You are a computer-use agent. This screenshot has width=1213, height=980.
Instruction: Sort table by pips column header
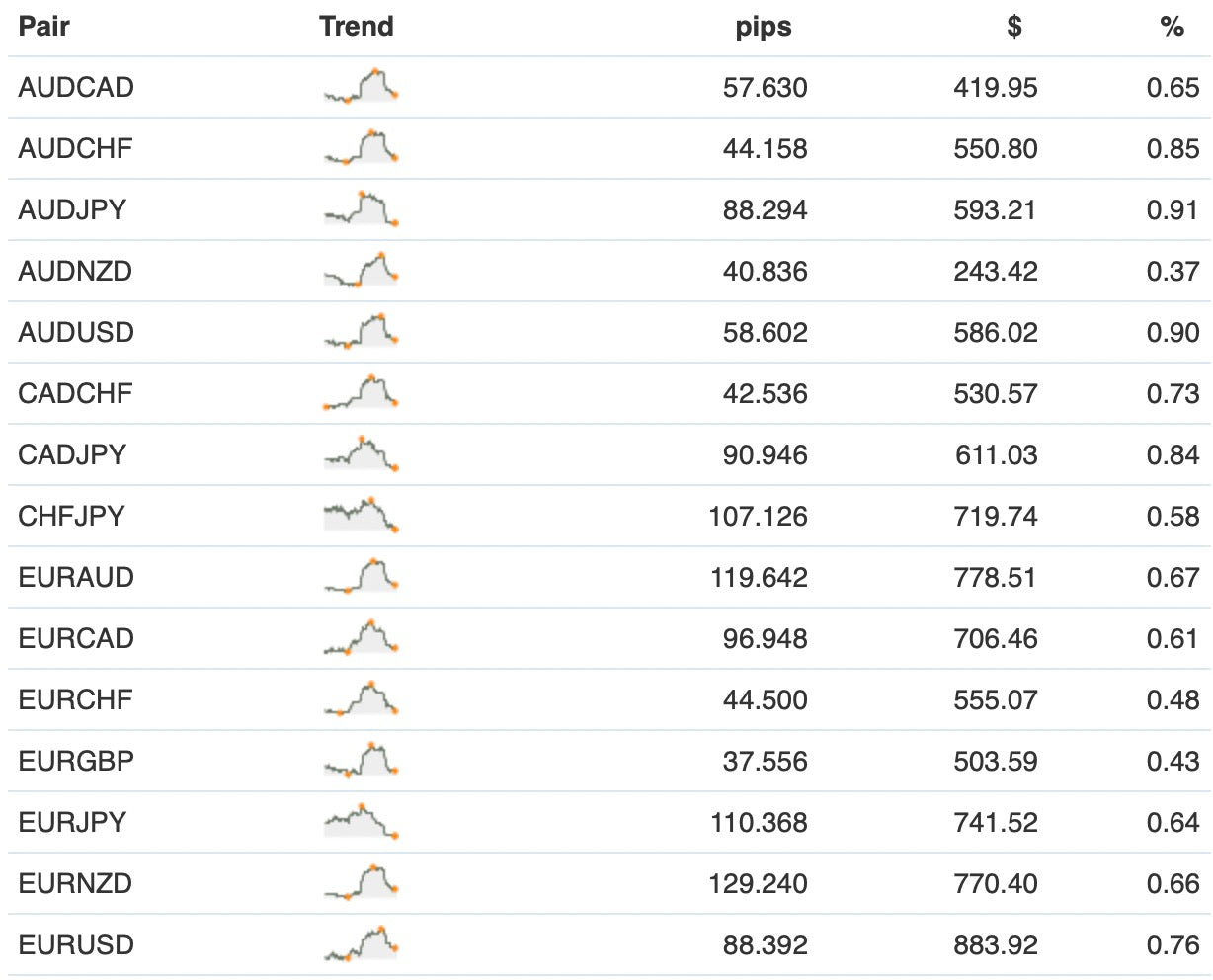764,27
